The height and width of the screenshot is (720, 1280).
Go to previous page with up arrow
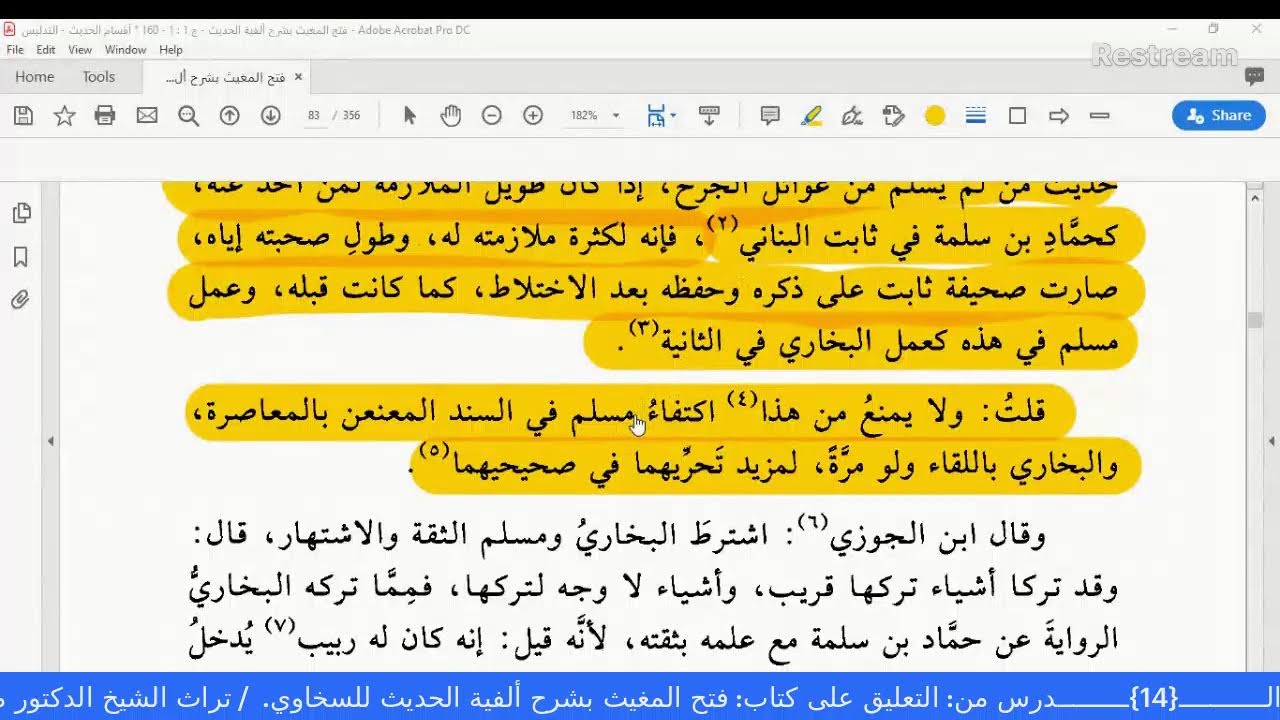click(x=229, y=116)
